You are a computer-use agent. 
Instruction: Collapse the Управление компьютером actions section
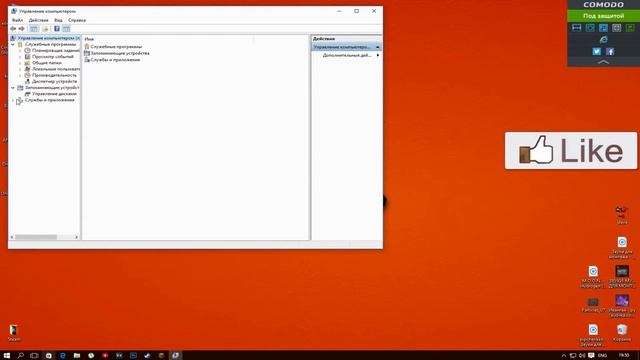(x=378, y=47)
